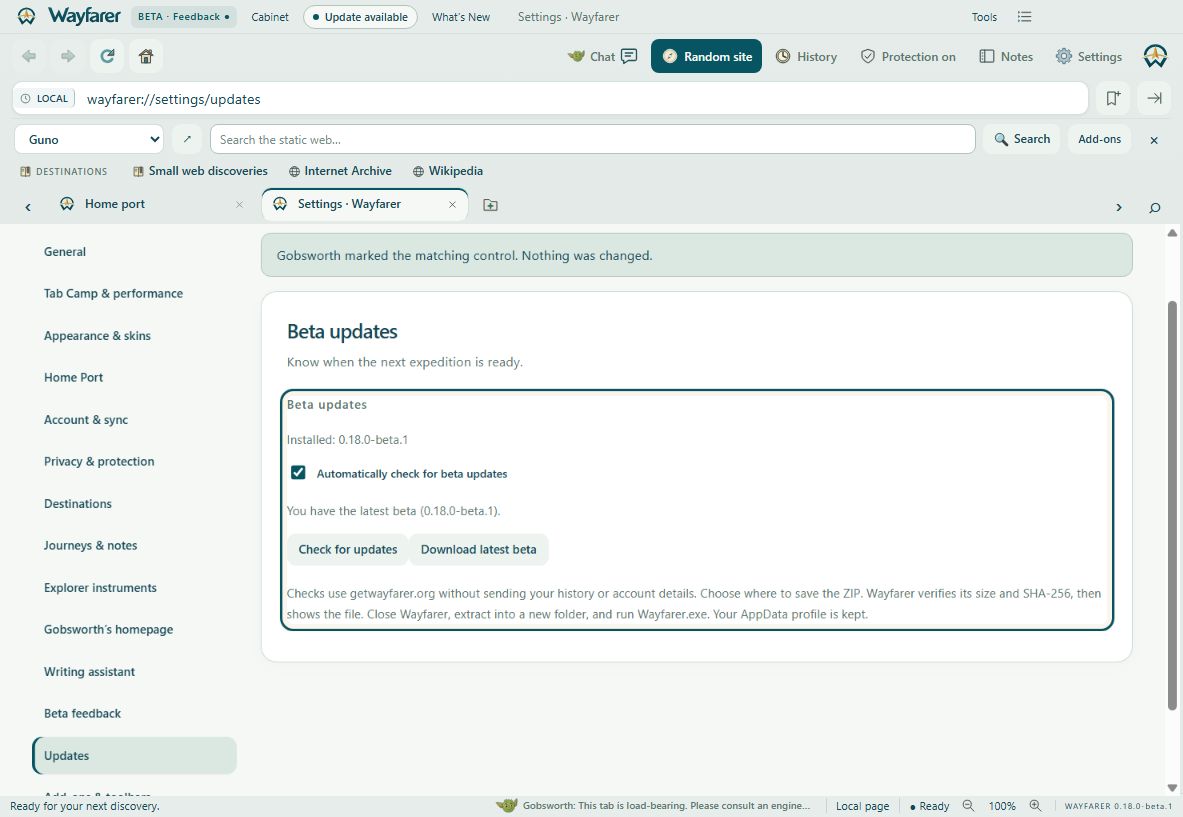The height and width of the screenshot is (817, 1183).
Task: Uncheck Automatically check for beta updates
Action: point(298,473)
